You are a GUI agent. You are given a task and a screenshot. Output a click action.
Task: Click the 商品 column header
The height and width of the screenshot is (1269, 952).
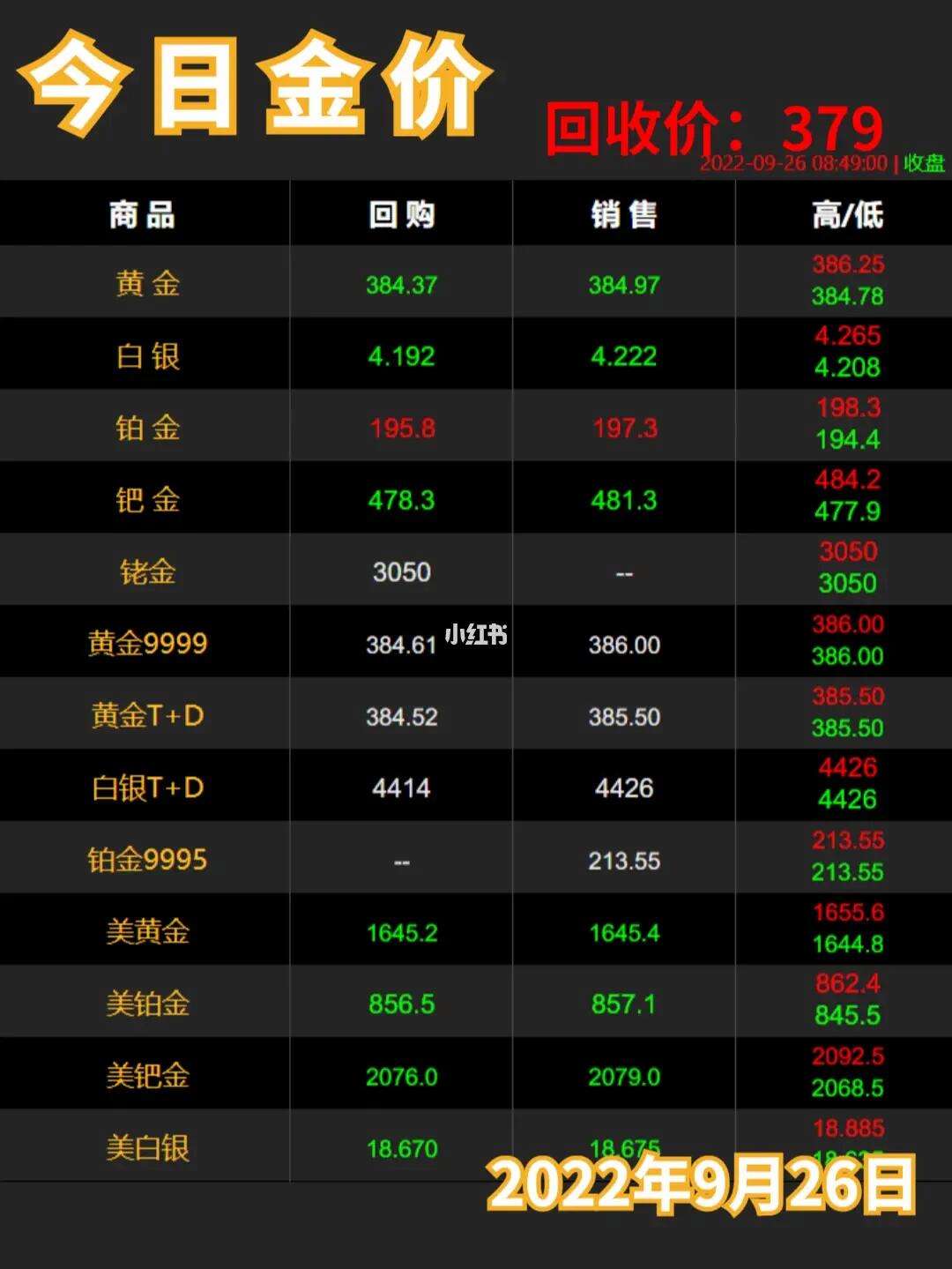pyautogui.click(x=142, y=214)
